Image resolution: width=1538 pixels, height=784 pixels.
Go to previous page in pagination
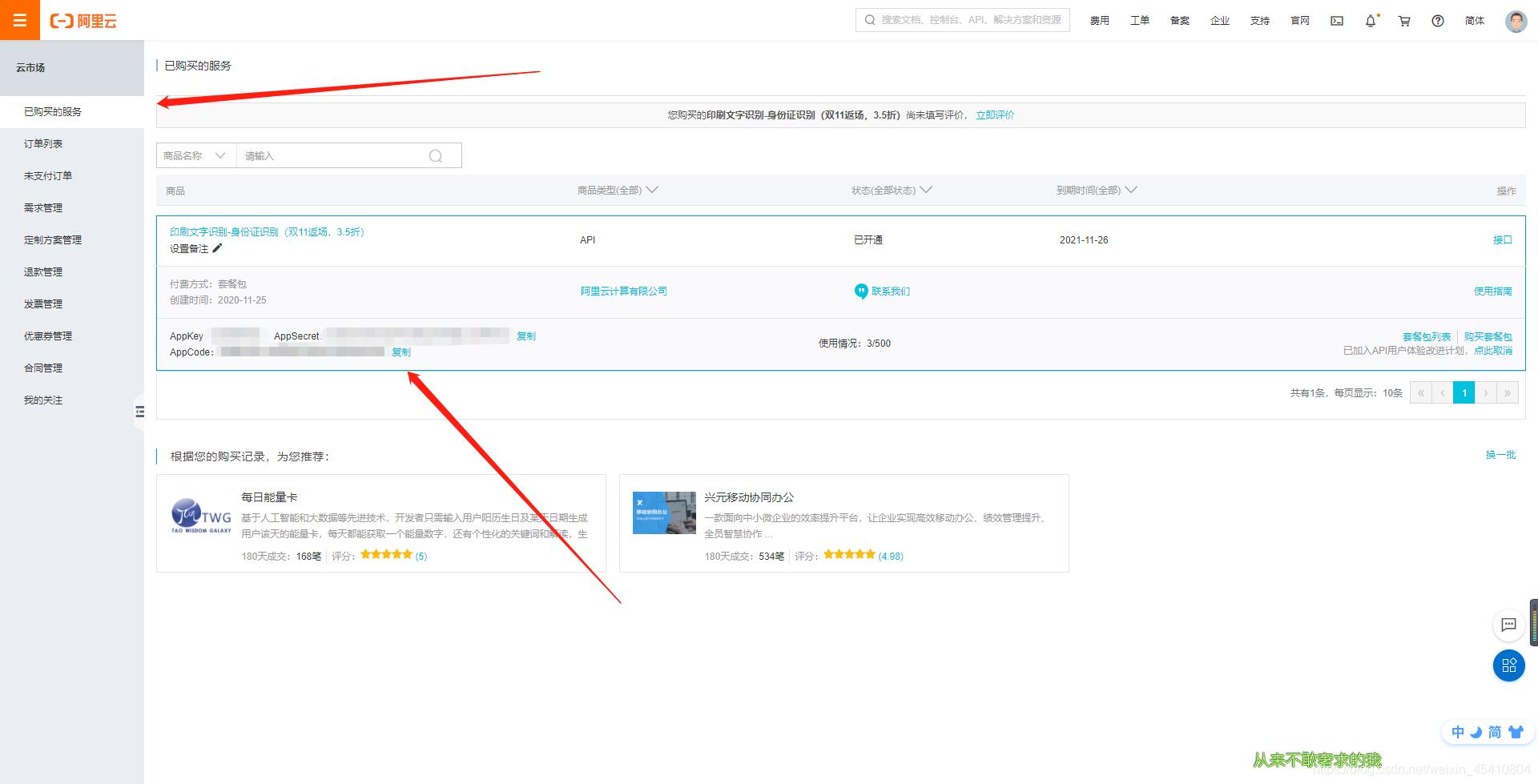pos(1443,392)
